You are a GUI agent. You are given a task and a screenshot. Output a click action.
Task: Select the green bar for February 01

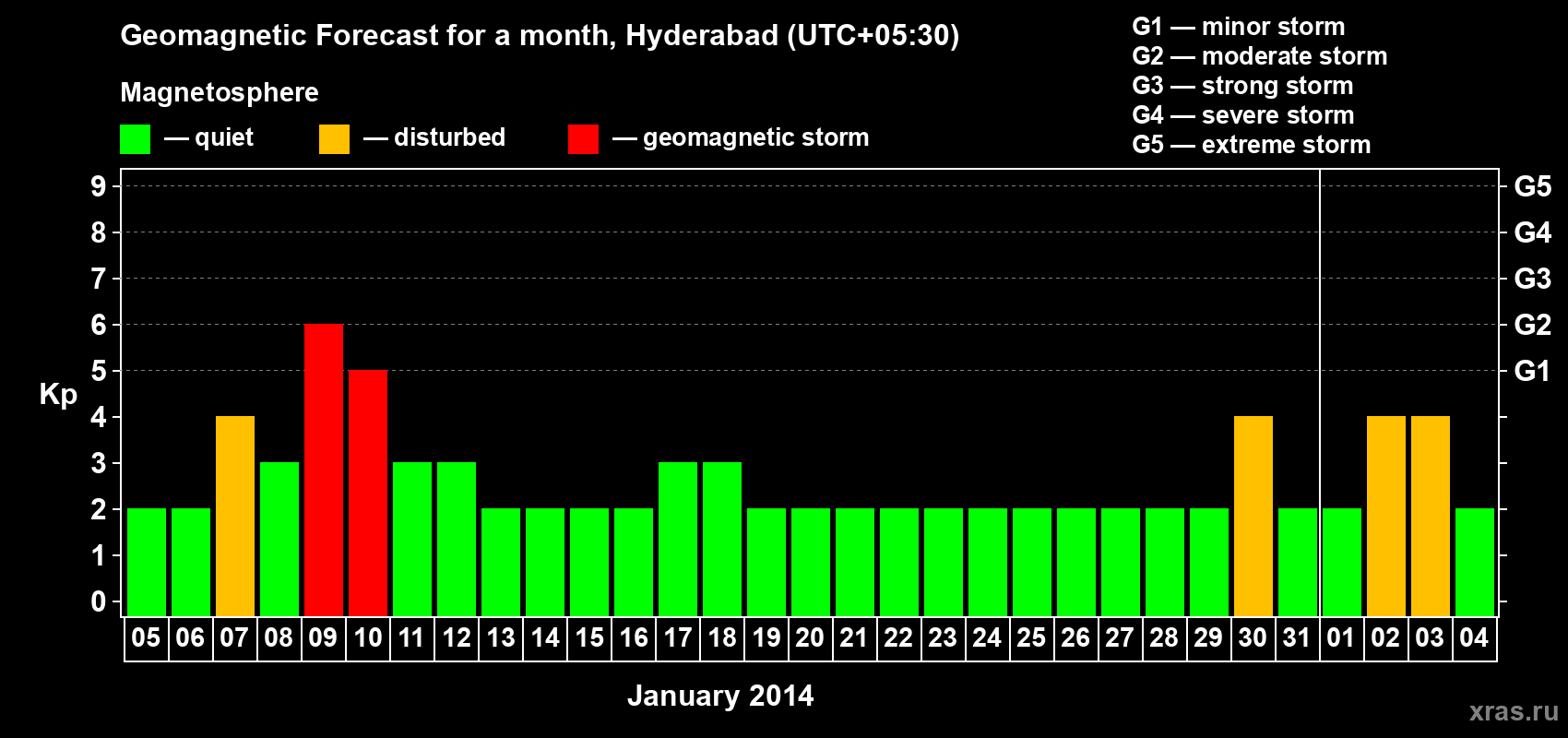tap(1342, 563)
